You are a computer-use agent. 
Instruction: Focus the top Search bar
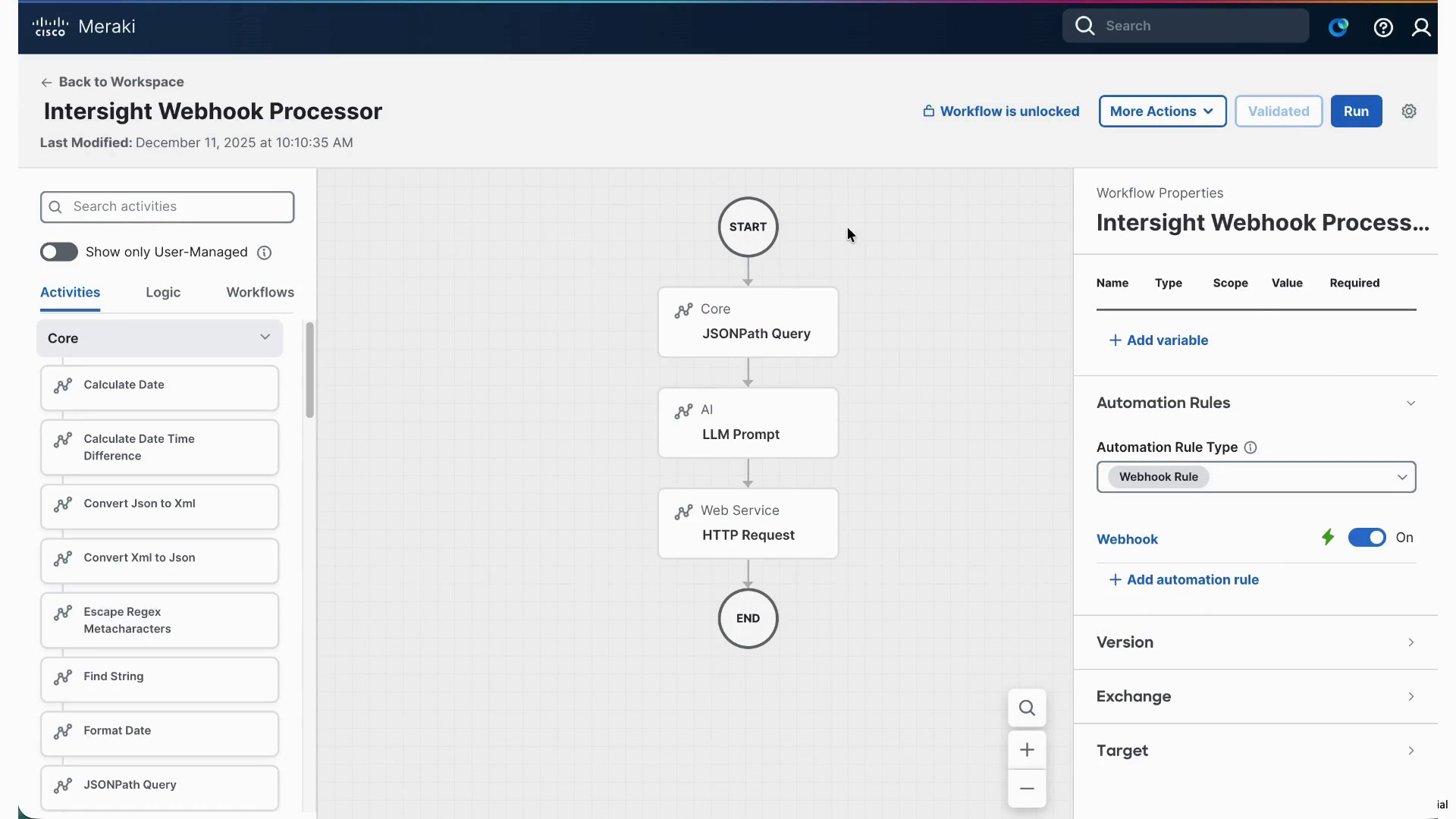pyautogui.click(x=1185, y=26)
